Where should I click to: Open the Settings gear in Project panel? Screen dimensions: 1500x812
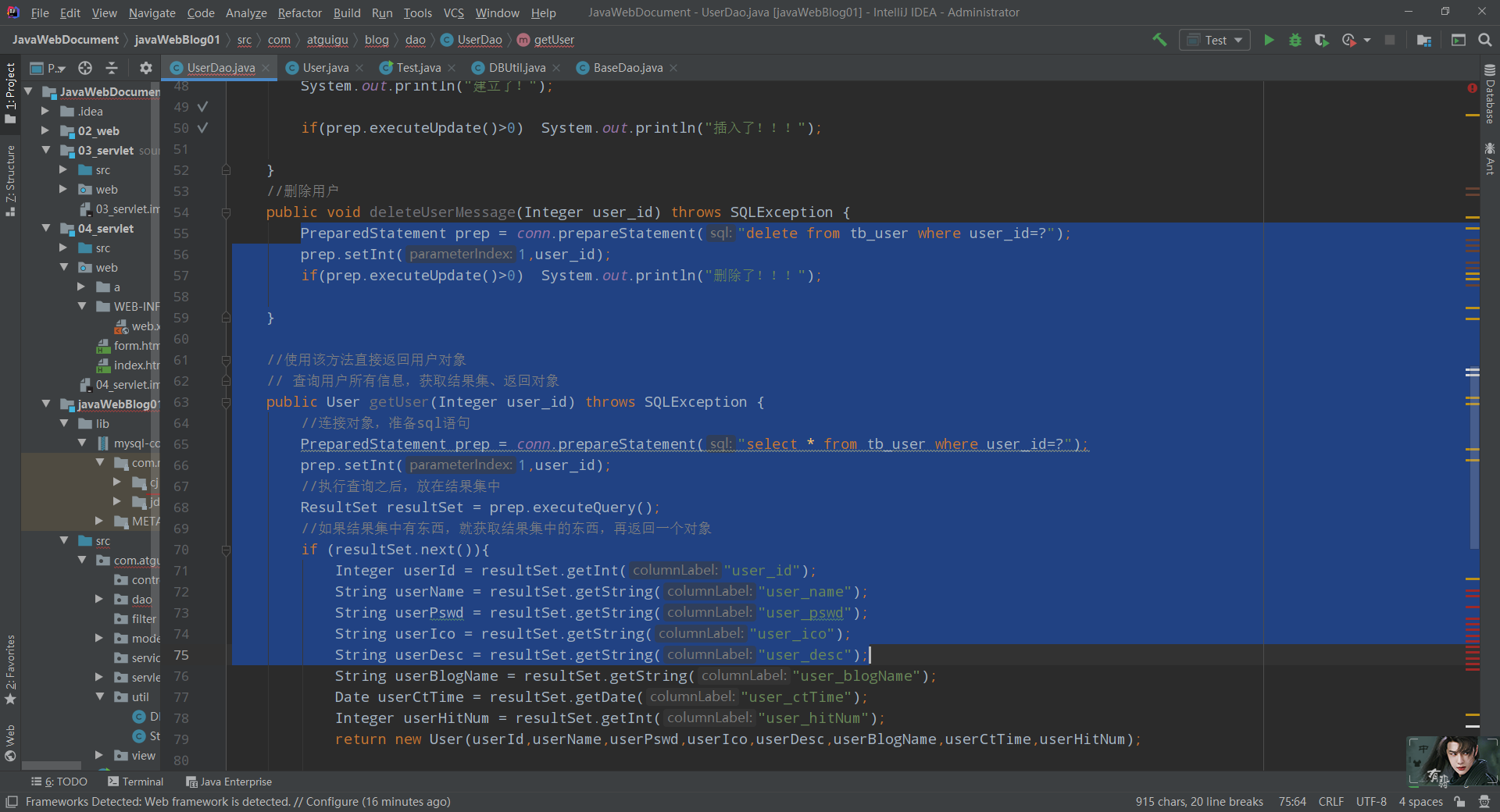pyautogui.click(x=145, y=69)
